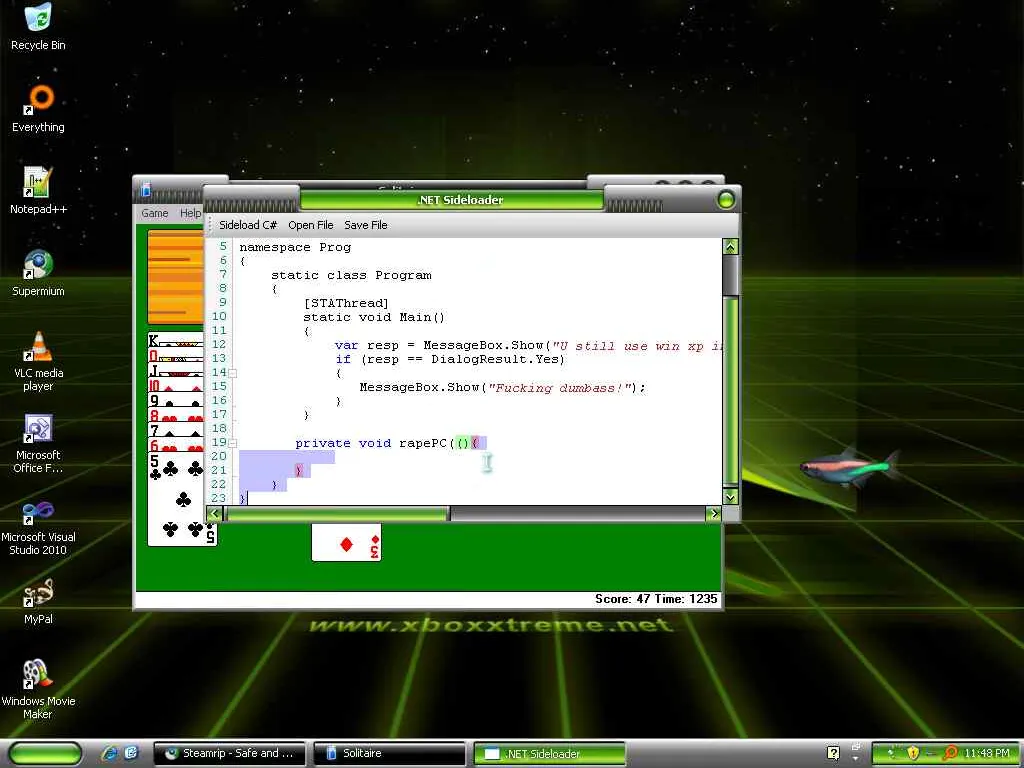Click Open File in the Sideloader toolbar
Viewport: 1024px width, 768px height.
[x=310, y=225]
